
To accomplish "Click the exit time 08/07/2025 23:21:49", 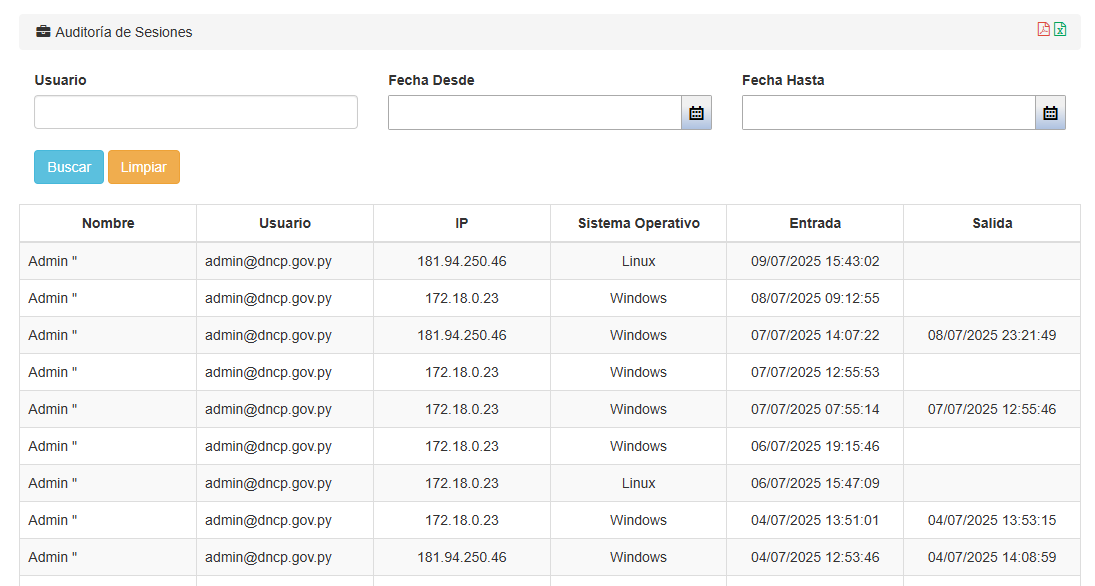I will click(992, 335).
